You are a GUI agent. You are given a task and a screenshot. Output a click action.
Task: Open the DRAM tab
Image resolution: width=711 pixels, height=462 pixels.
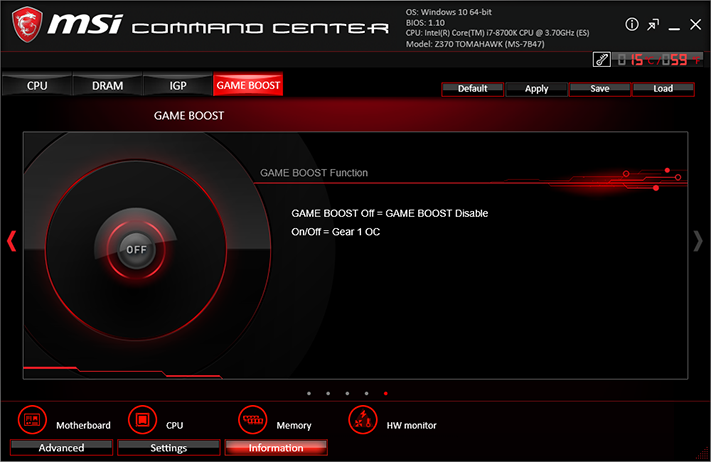point(107,85)
